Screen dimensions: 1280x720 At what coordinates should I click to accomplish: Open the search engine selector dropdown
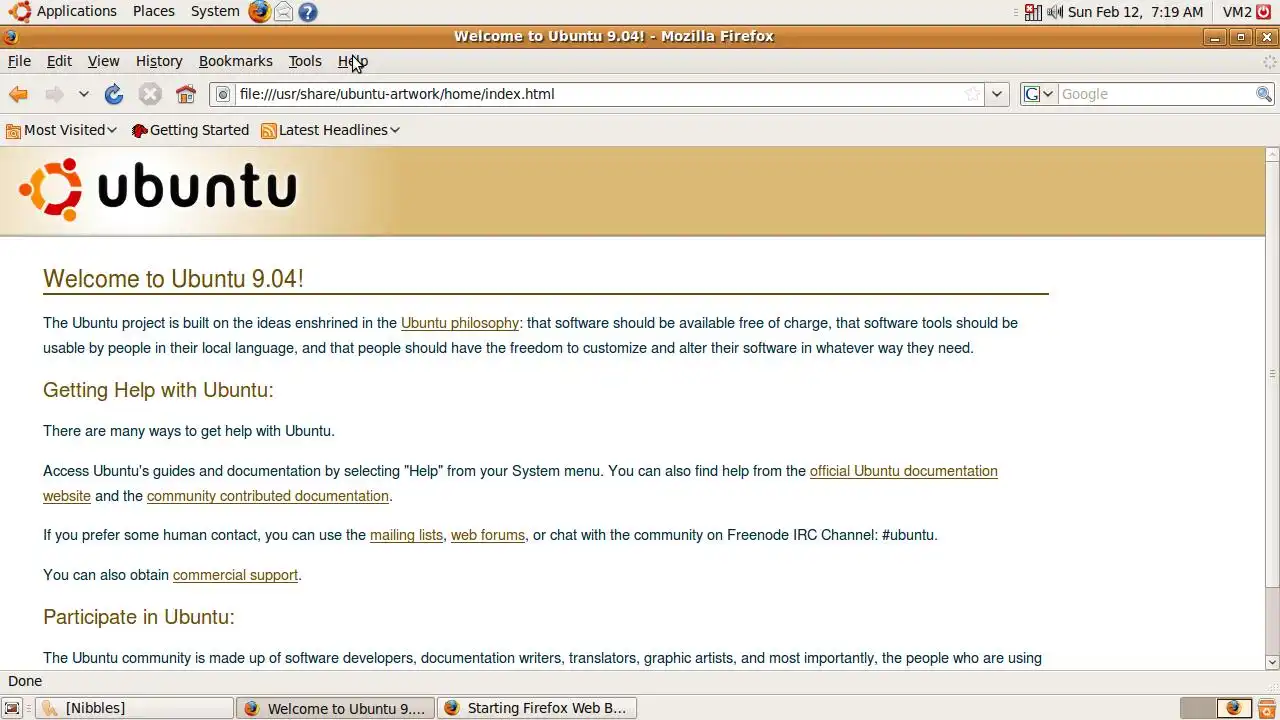tap(1038, 94)
